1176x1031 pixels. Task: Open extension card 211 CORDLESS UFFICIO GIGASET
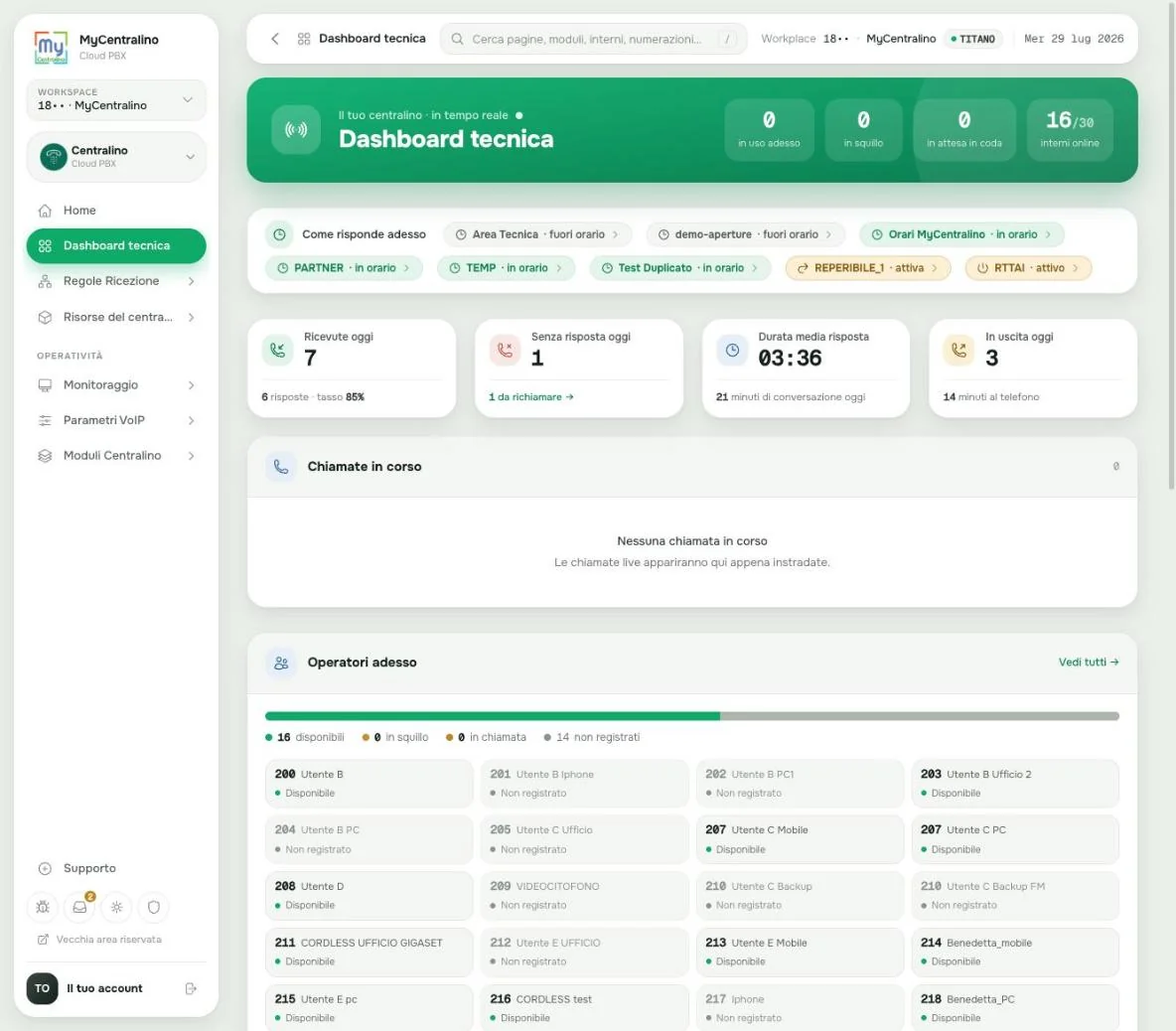click(x=369, y=953)
